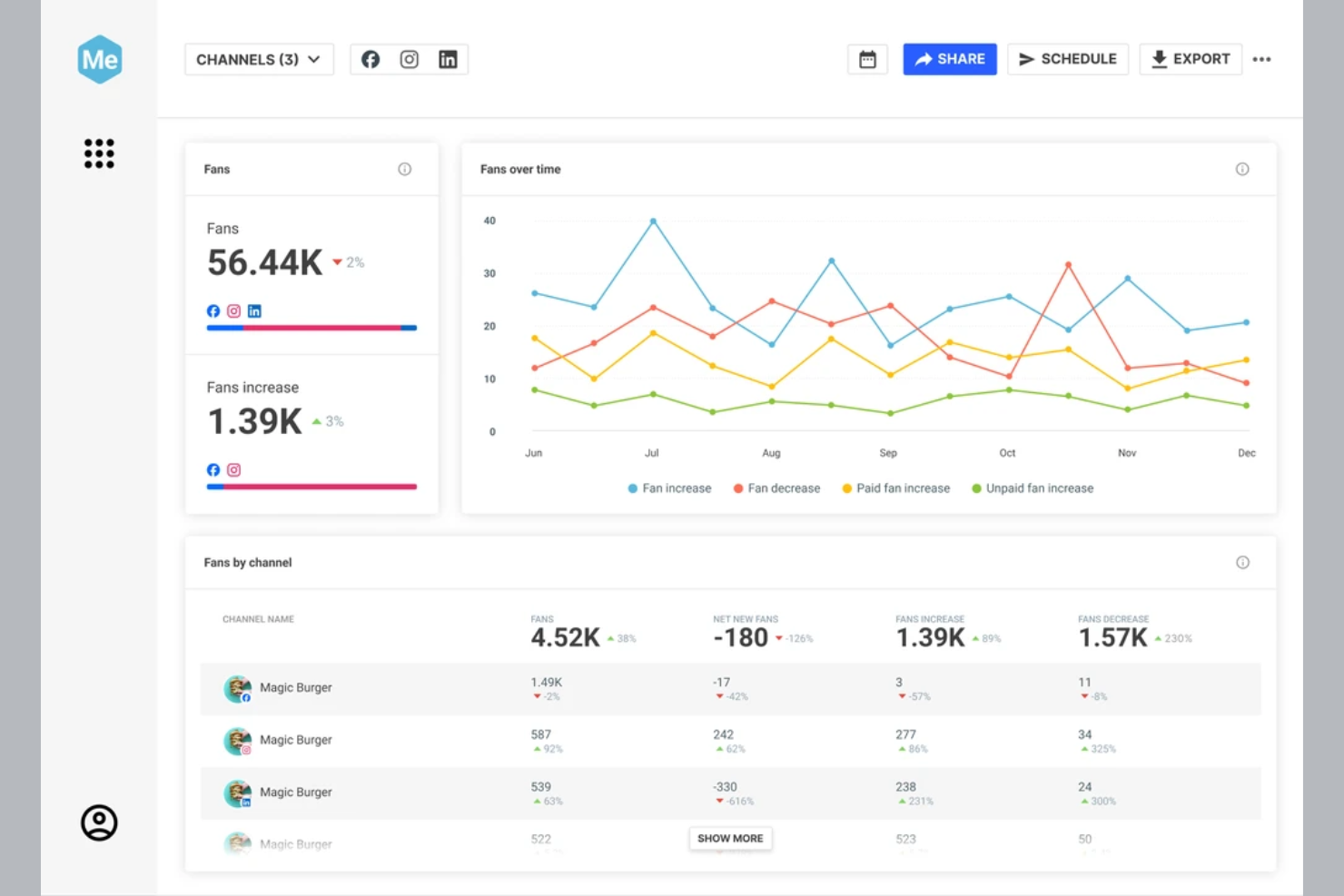Show info for Fans by channel table

(x=1242, y=562)
